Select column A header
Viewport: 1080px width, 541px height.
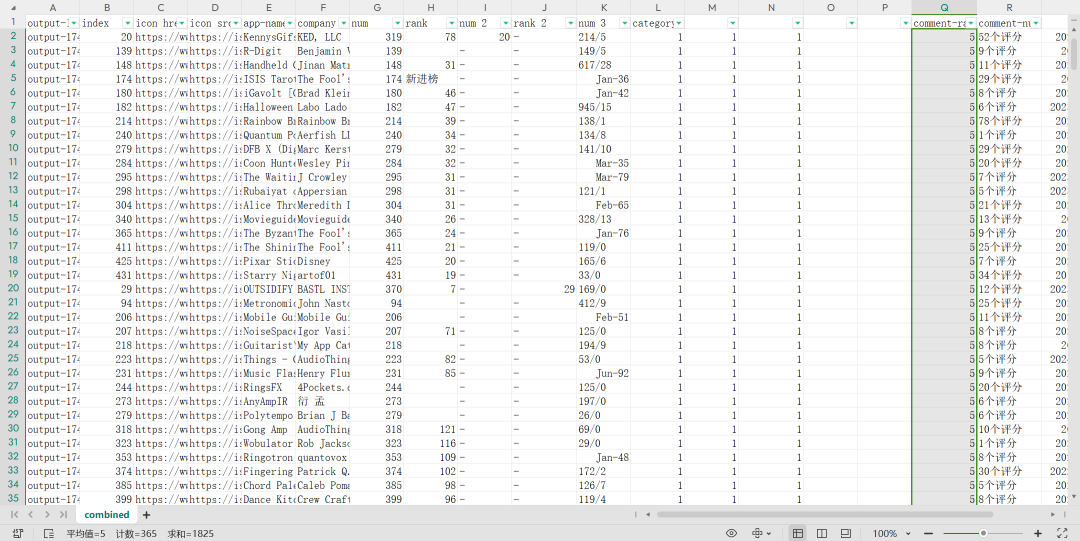click(x=53, y=7)
